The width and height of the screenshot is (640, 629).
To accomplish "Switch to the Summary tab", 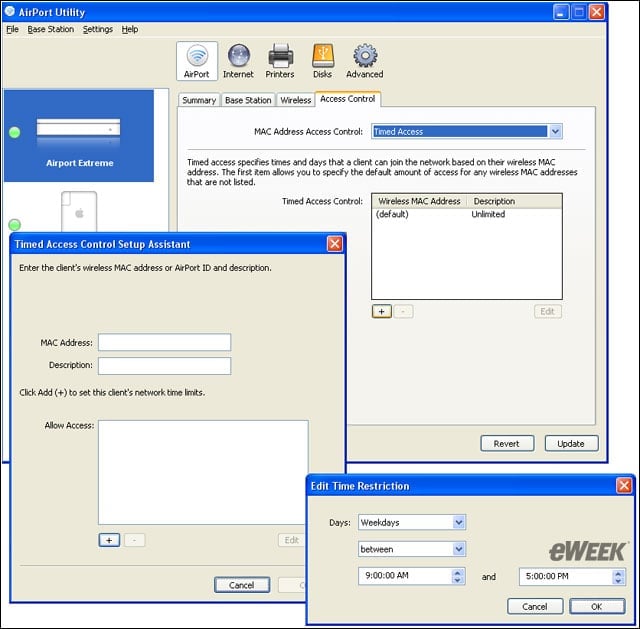I will click(x=199, y=100).
